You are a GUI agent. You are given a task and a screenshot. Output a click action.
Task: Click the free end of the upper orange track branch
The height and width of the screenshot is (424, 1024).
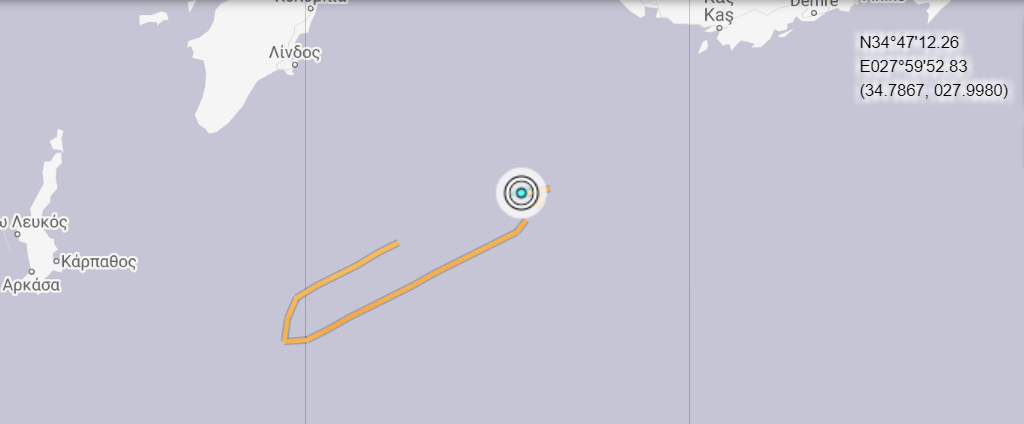pos(396,244)
